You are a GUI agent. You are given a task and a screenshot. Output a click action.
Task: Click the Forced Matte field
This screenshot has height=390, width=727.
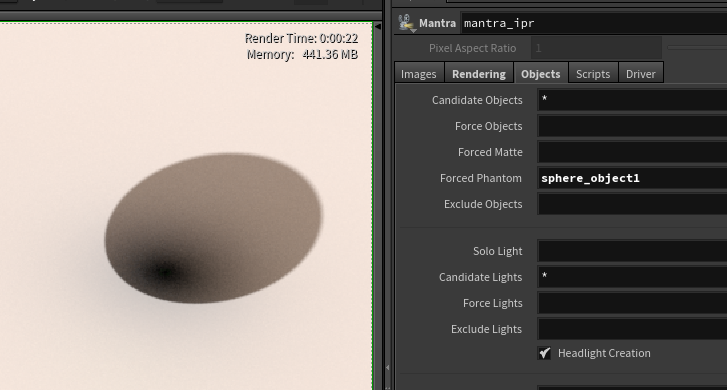[x=632, y=152]
